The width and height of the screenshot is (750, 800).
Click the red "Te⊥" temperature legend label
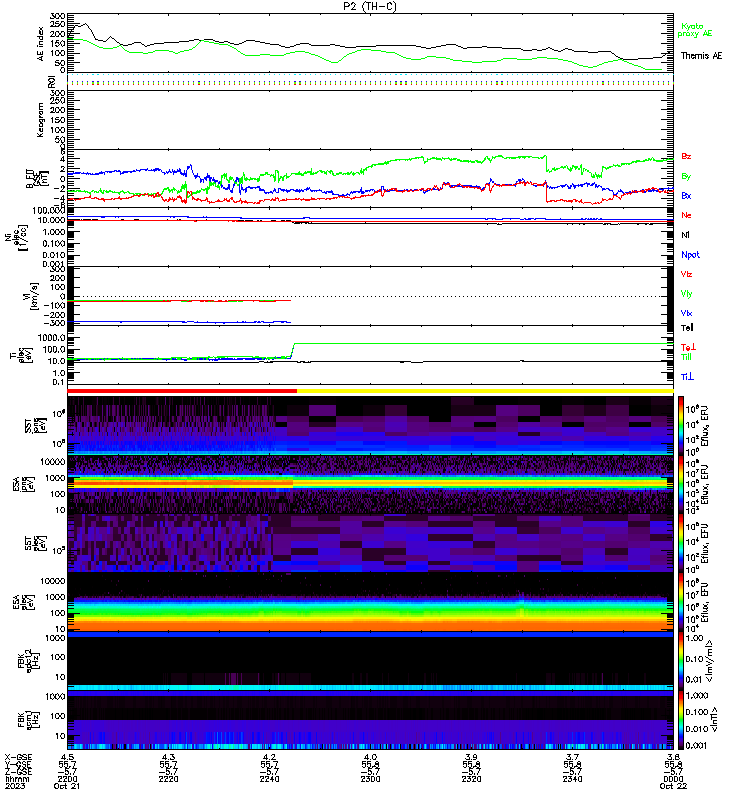pyautogui.click(x=688, y=347)
